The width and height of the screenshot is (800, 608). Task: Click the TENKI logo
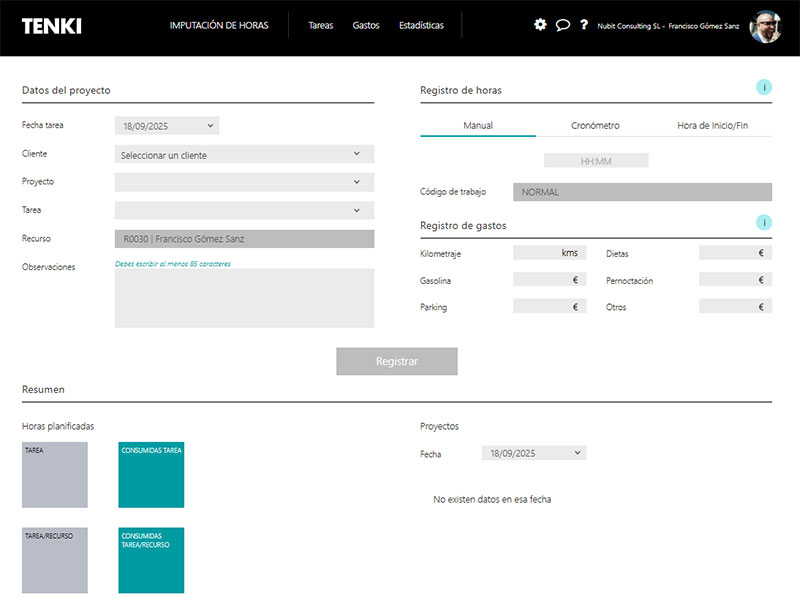[51, 26]
